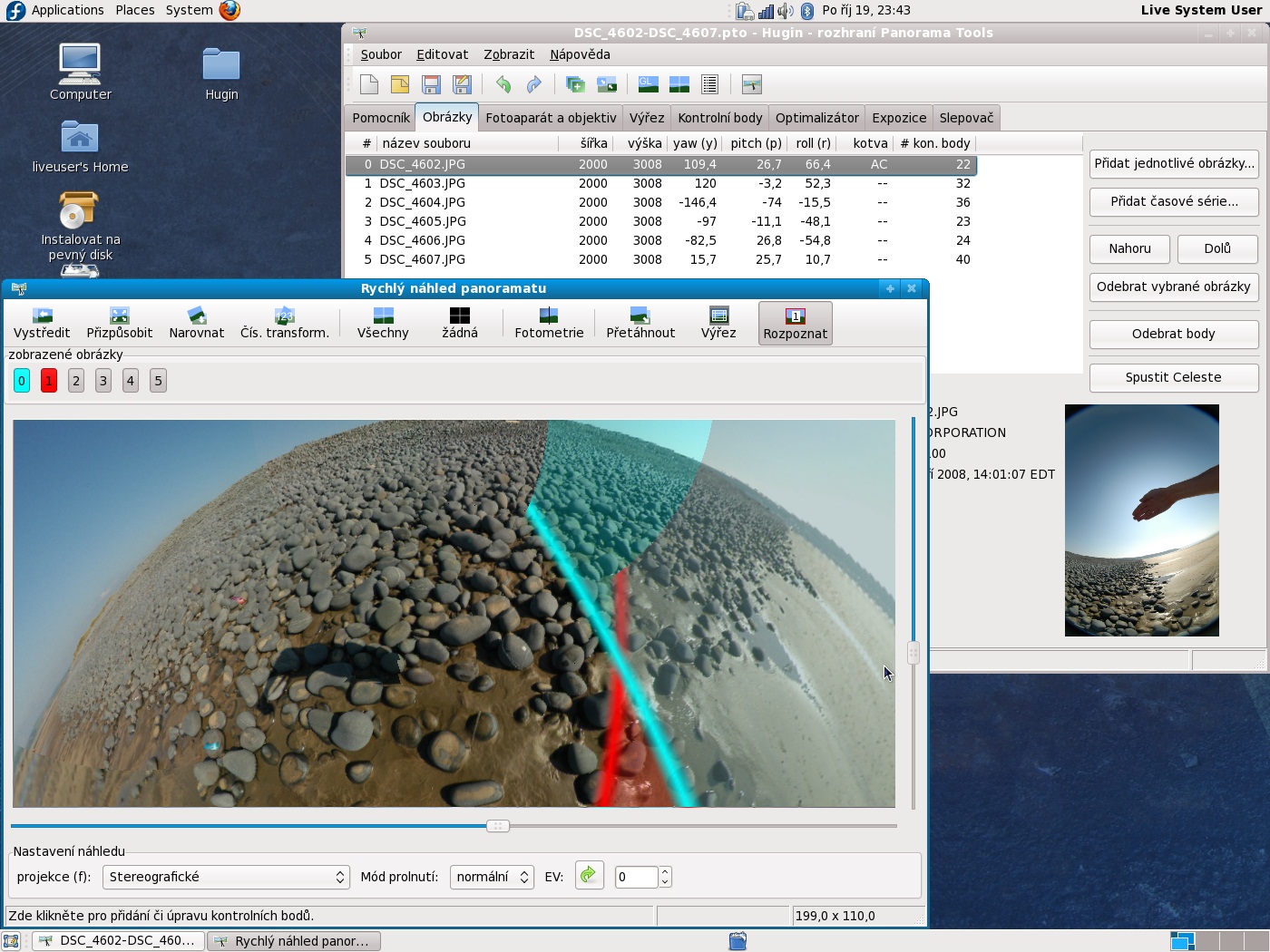Image resolution: width=1270 pixels, height=952 pixels.
Task: Switch to the Kontrolní body tab
Action: (719, 118)
